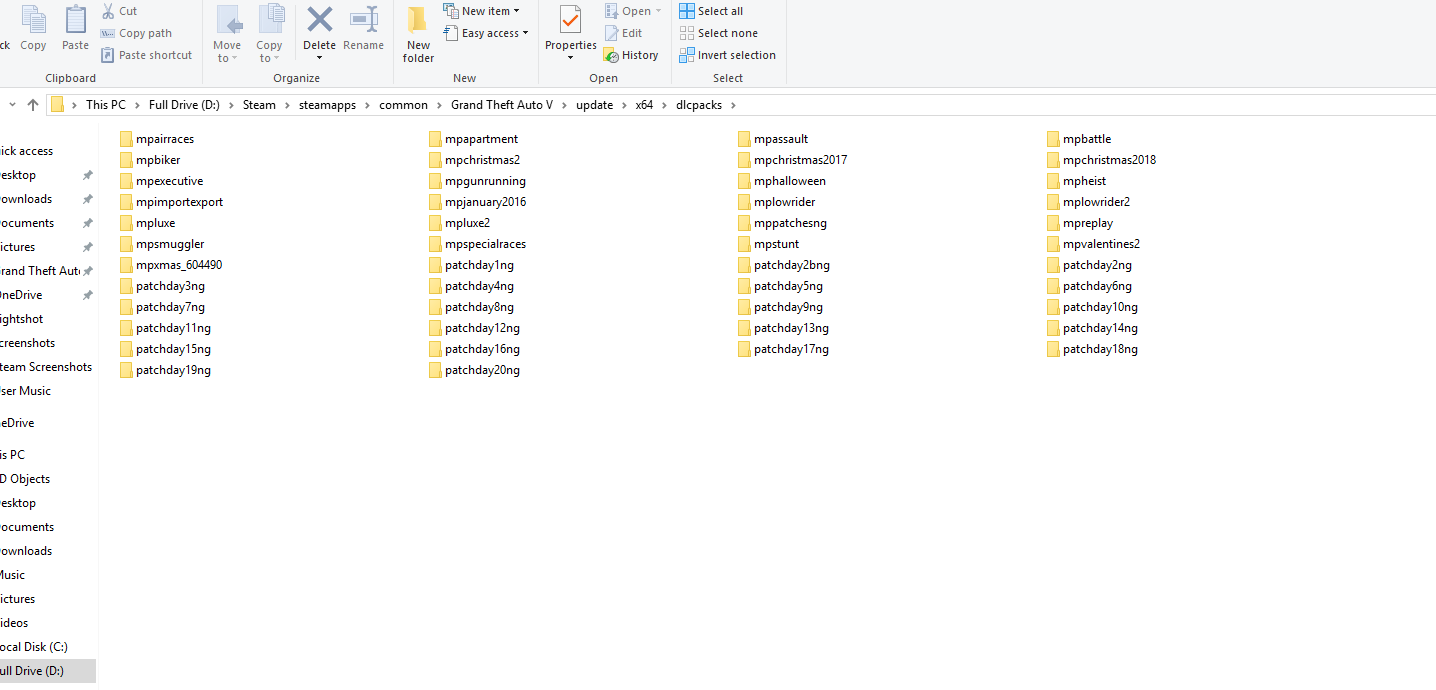Click the Cut scissors icon
The height and width of the screenshot is (690, 1436).
(107, 11)
